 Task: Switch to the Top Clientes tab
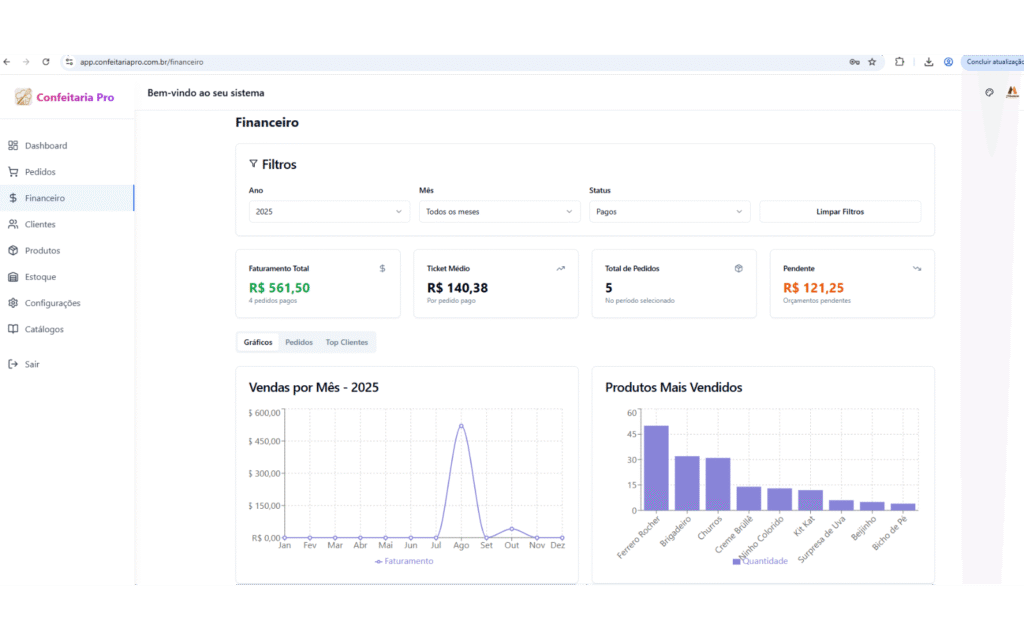point(346,342)
